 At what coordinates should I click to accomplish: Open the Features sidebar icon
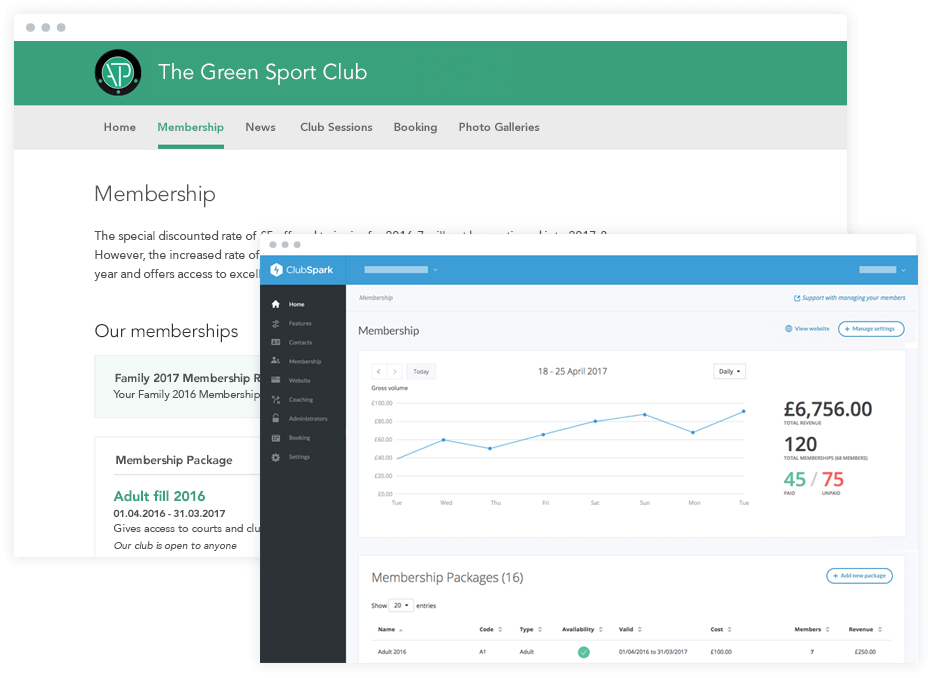[276, 323]
